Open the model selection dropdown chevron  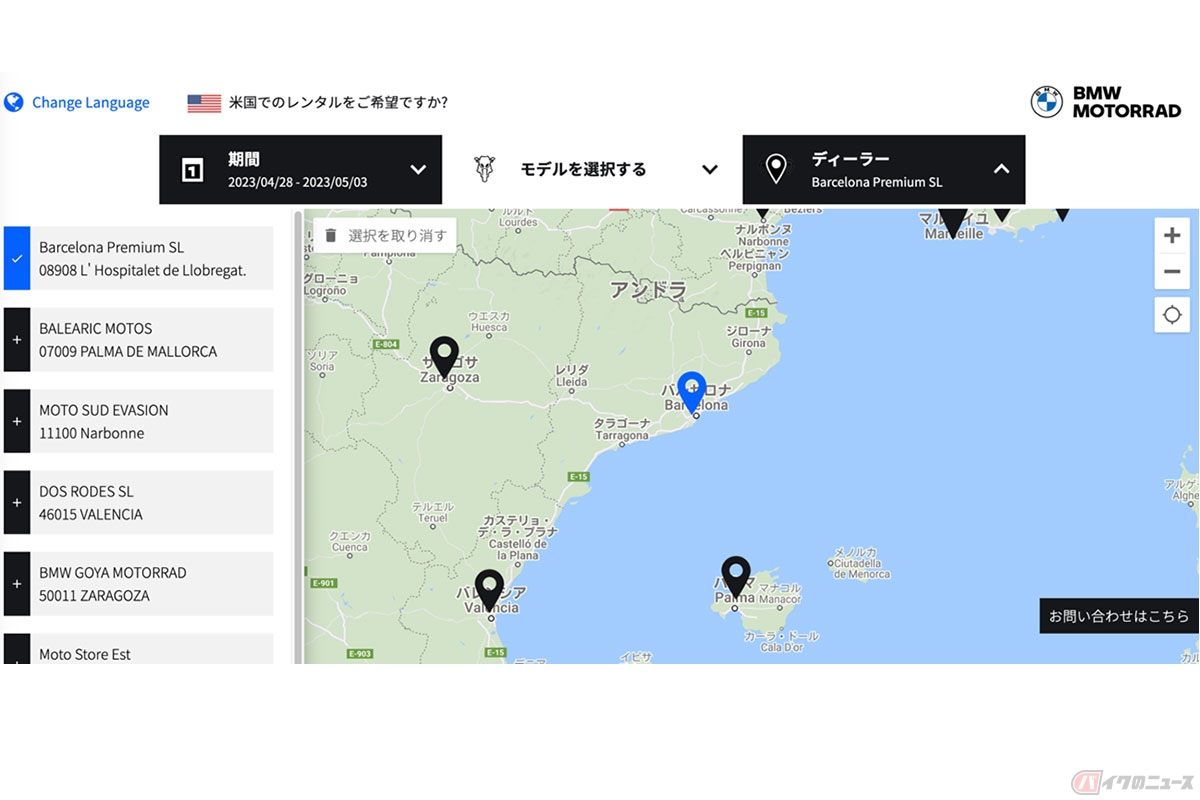click(x=710, y=170)
